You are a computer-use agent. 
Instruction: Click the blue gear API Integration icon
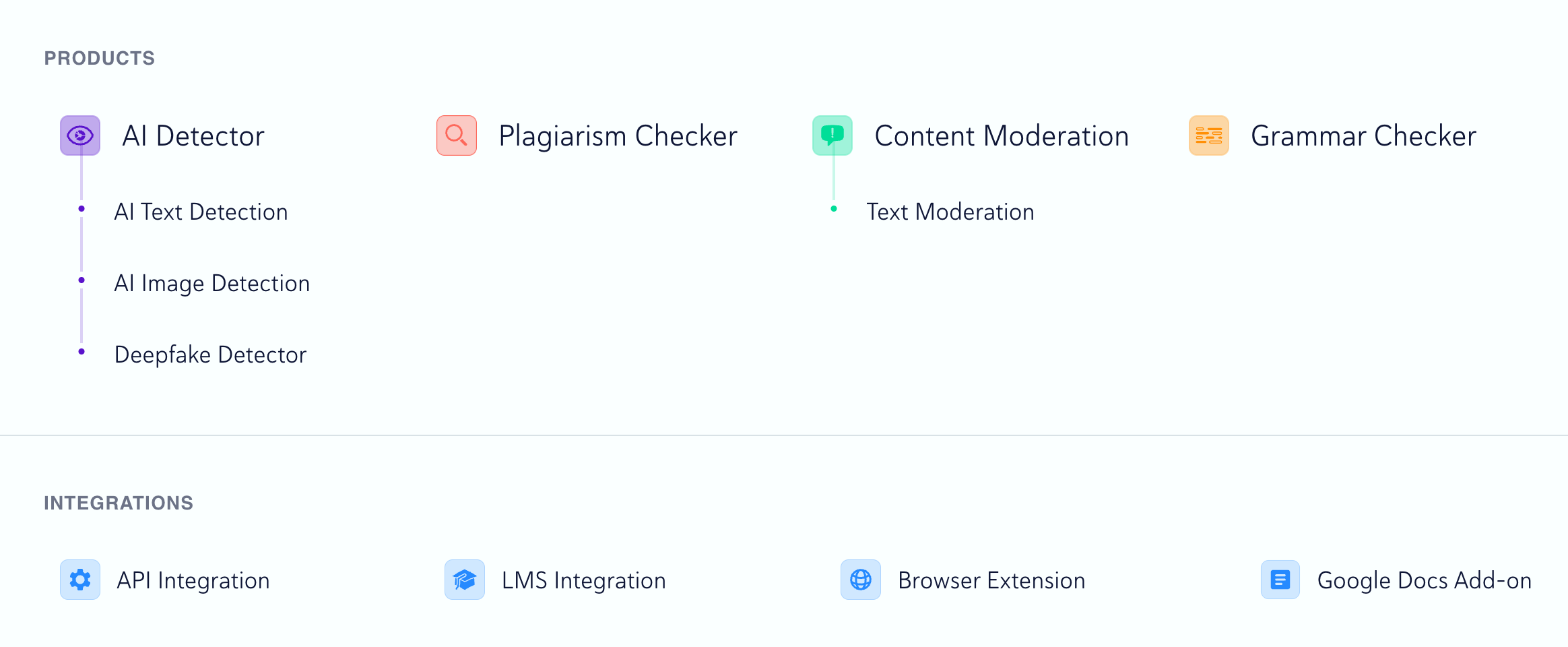point(80,580)
